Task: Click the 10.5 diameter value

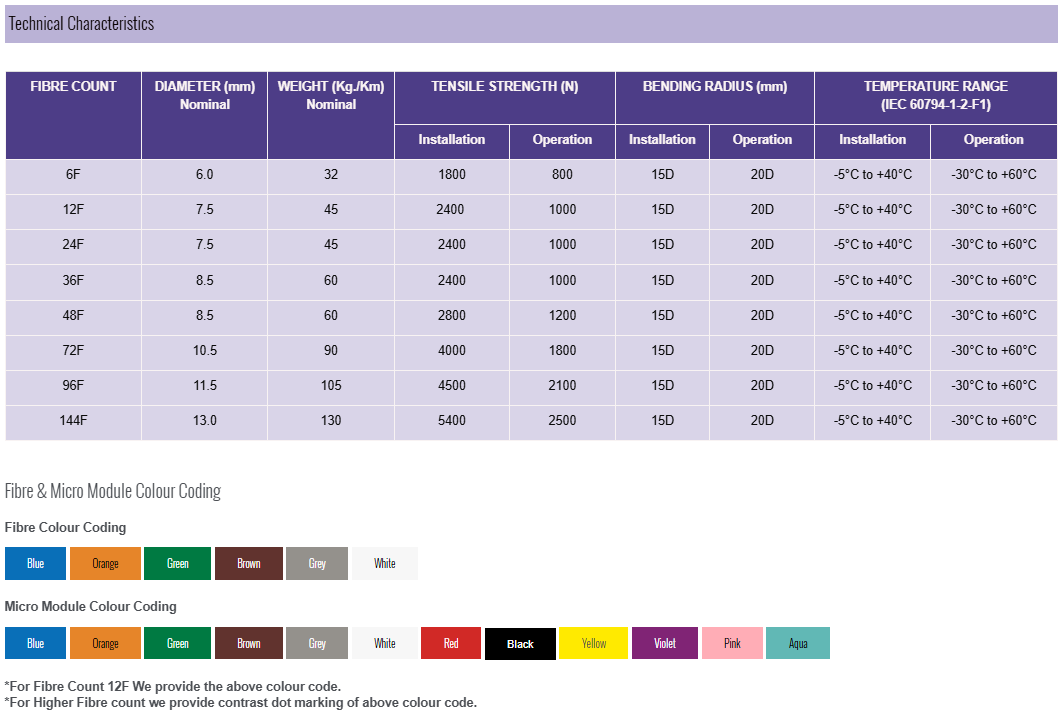Action: pos(205,351)
